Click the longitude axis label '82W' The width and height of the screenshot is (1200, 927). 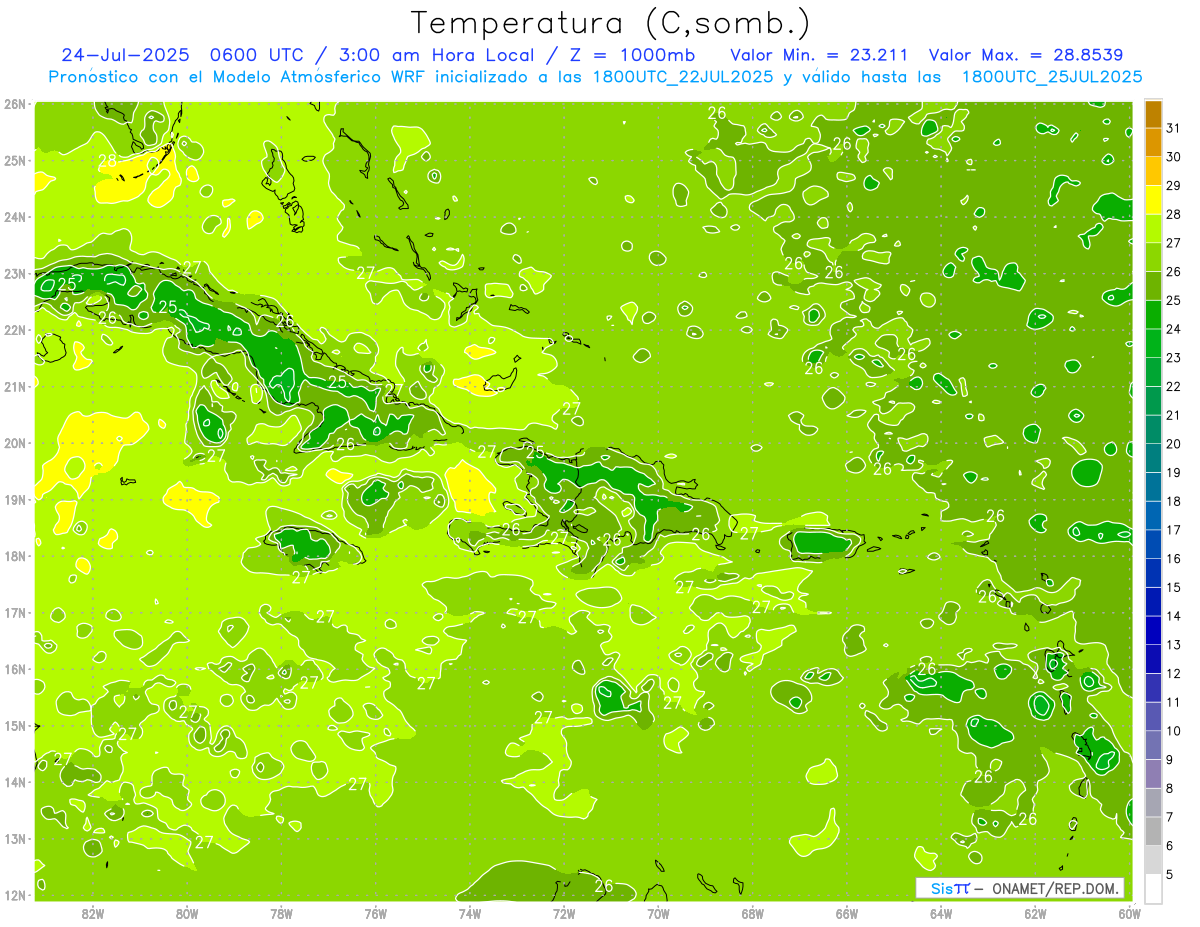(x=93, y=912)
